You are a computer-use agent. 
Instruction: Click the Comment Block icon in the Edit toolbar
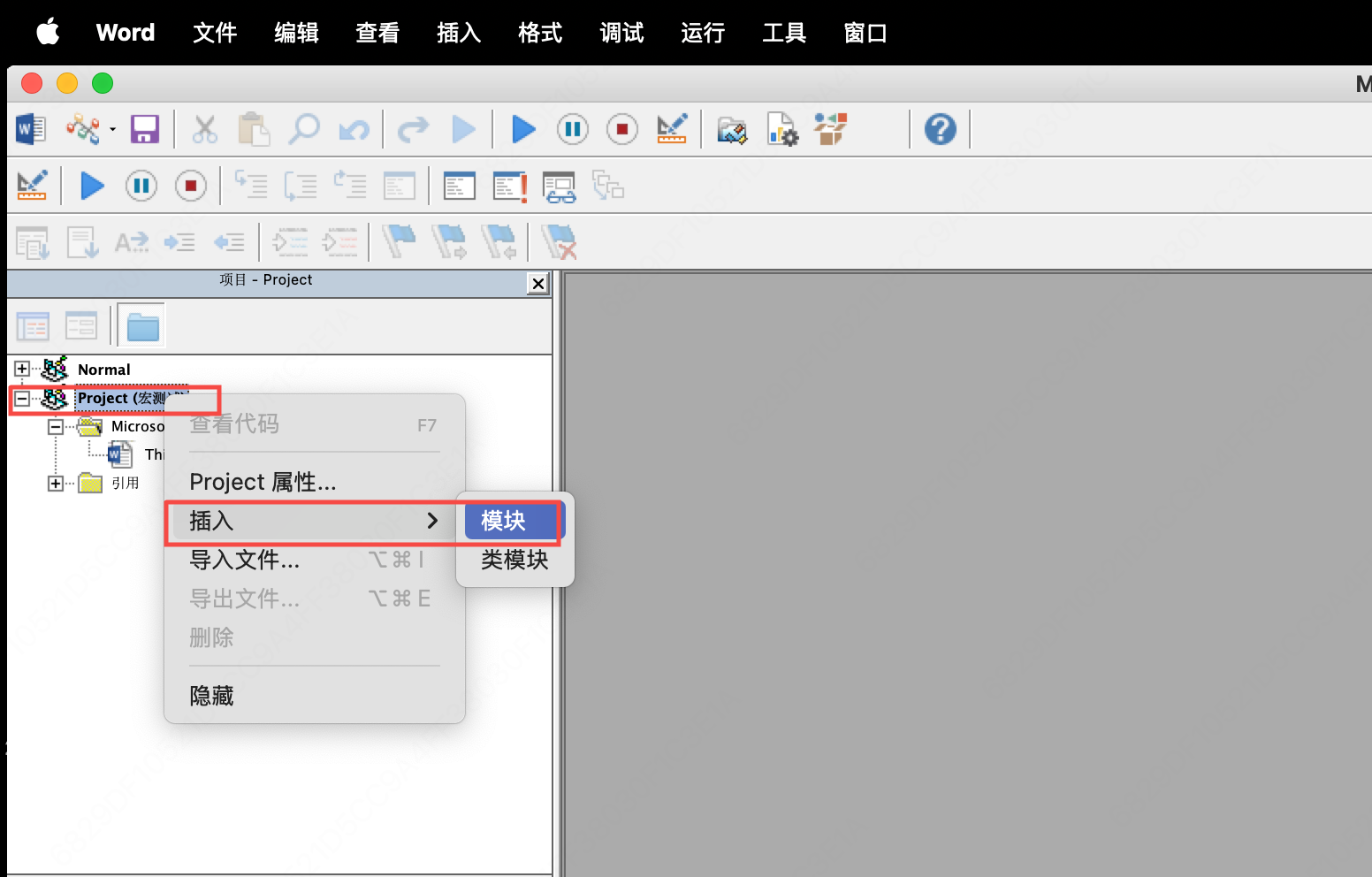point(290,242)
